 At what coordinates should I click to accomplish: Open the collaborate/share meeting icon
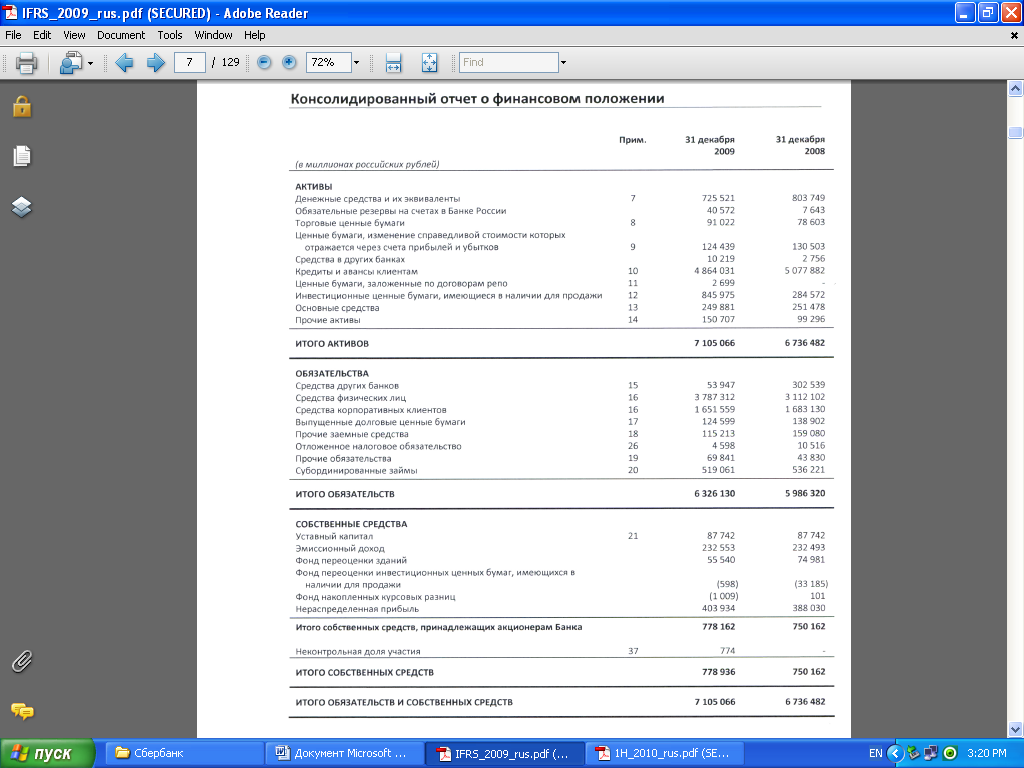71,63
